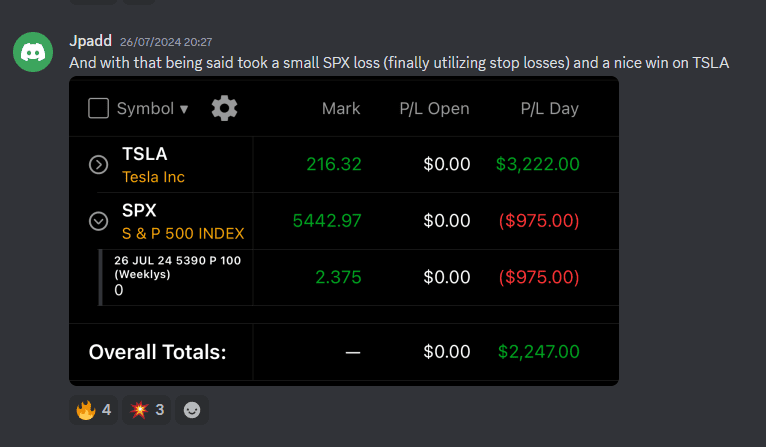Collapse the SPX row chevron
The height and width of the screenshot is (447, 766).
click(98, 221)
